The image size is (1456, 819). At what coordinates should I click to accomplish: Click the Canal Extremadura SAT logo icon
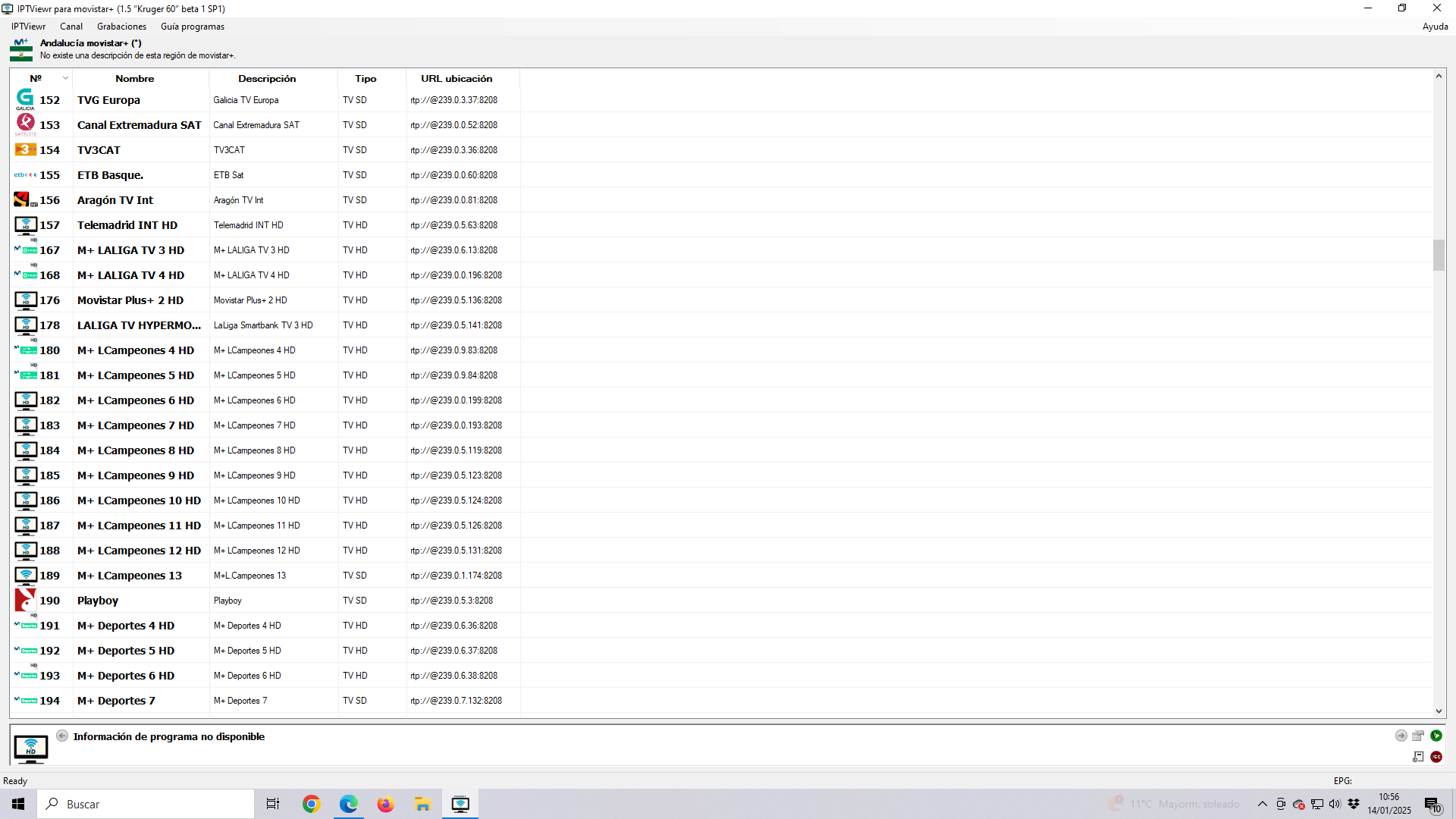[25, 124]
